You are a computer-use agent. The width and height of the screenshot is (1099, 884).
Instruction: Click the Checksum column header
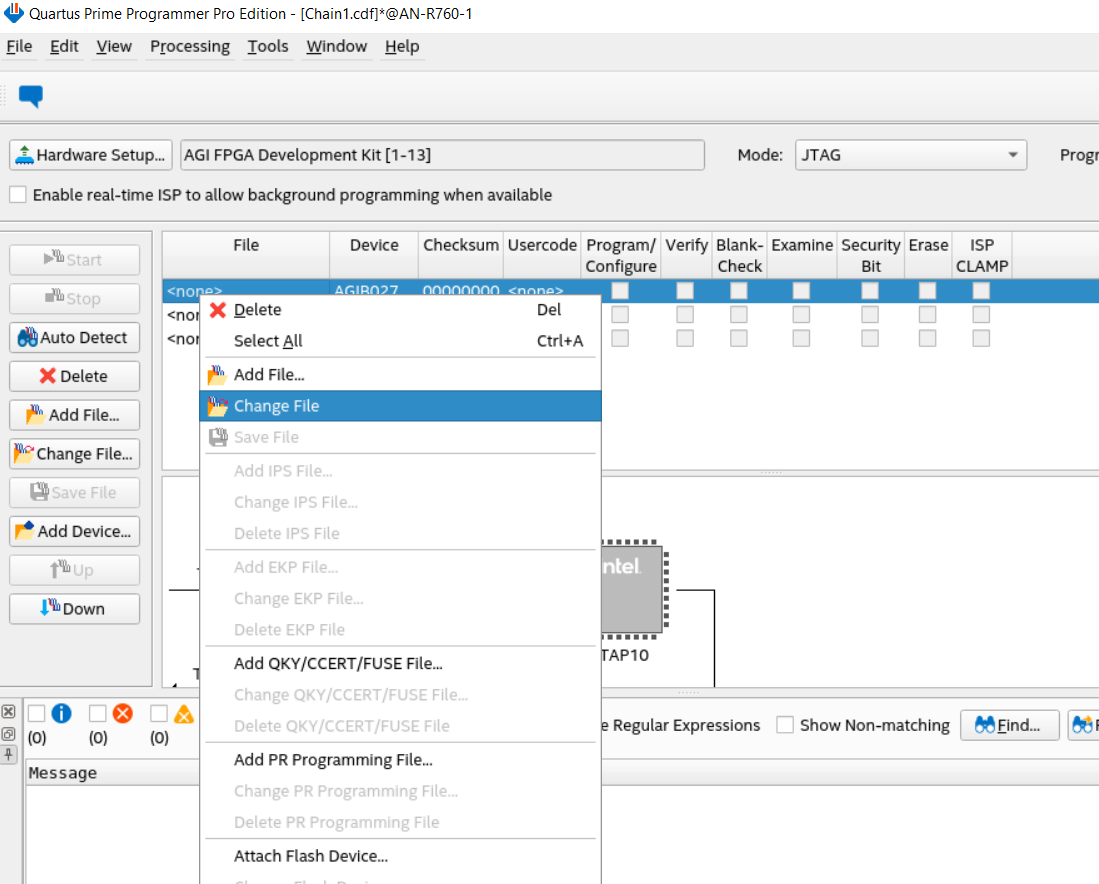click(460, 246)
